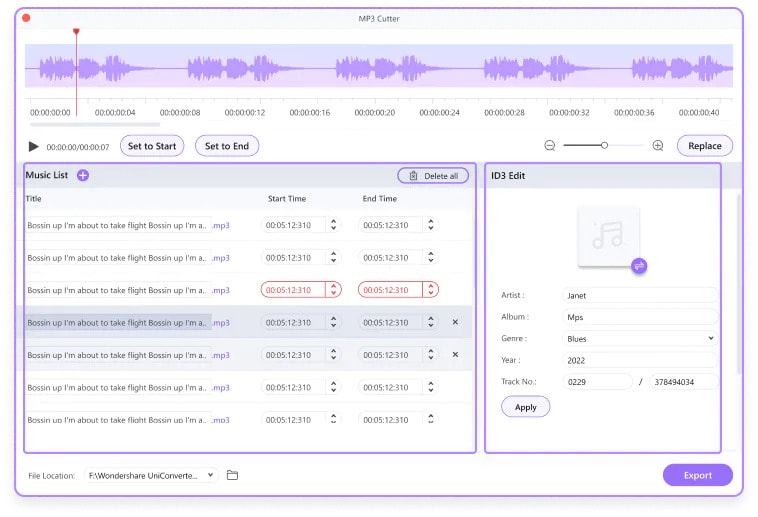Click the red-highlighted Start Time stepper in third row

334,290
